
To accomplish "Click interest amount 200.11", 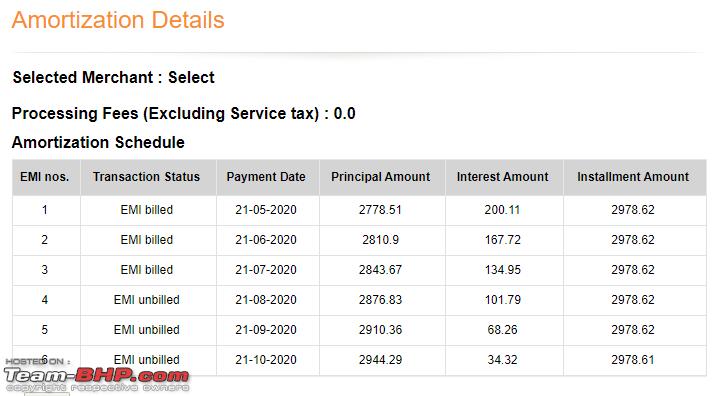I will [502, 210].
